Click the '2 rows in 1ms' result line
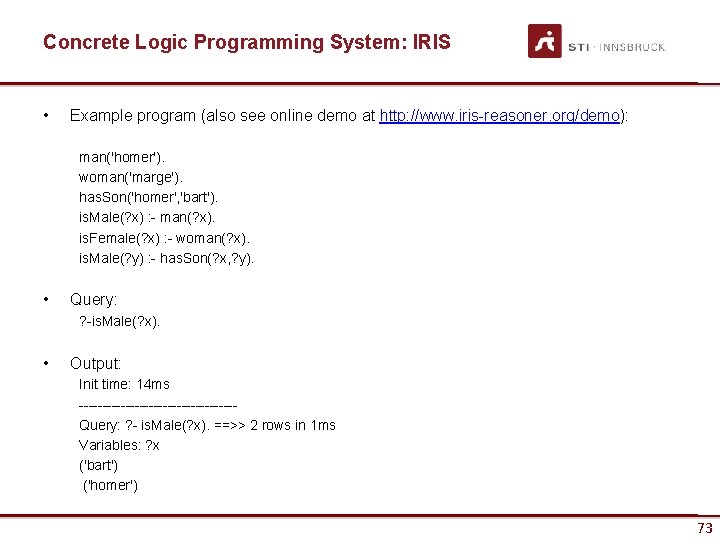 [x=207, y=425]
